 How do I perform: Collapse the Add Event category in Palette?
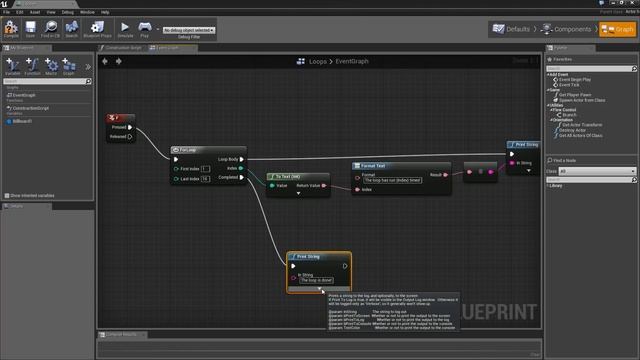click(548, 75)
